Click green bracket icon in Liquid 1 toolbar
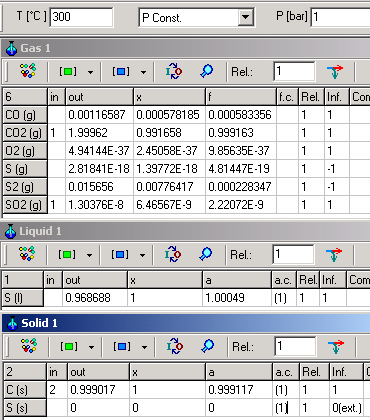Screen dimensions: 370x420 click(67, 255)
